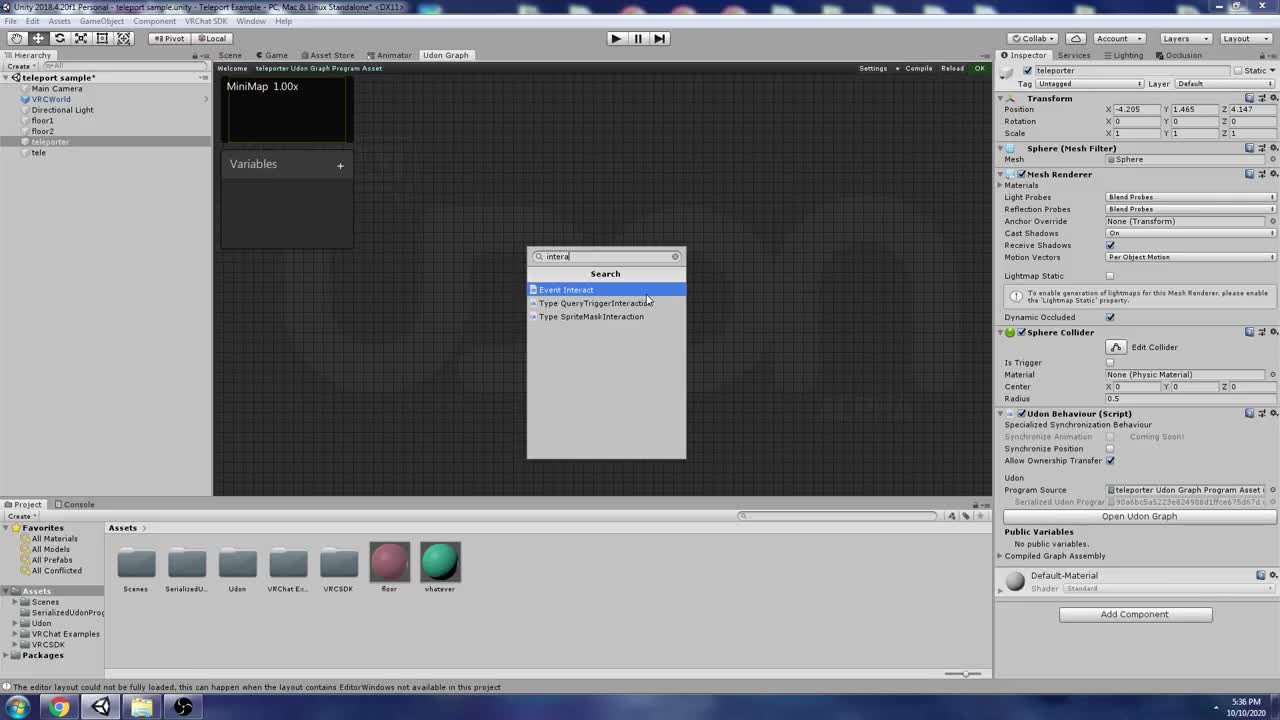Select the Scale tool
The width and height of the screenshot is (1280, 720).
pyautogui.click(x=79, y=38)
